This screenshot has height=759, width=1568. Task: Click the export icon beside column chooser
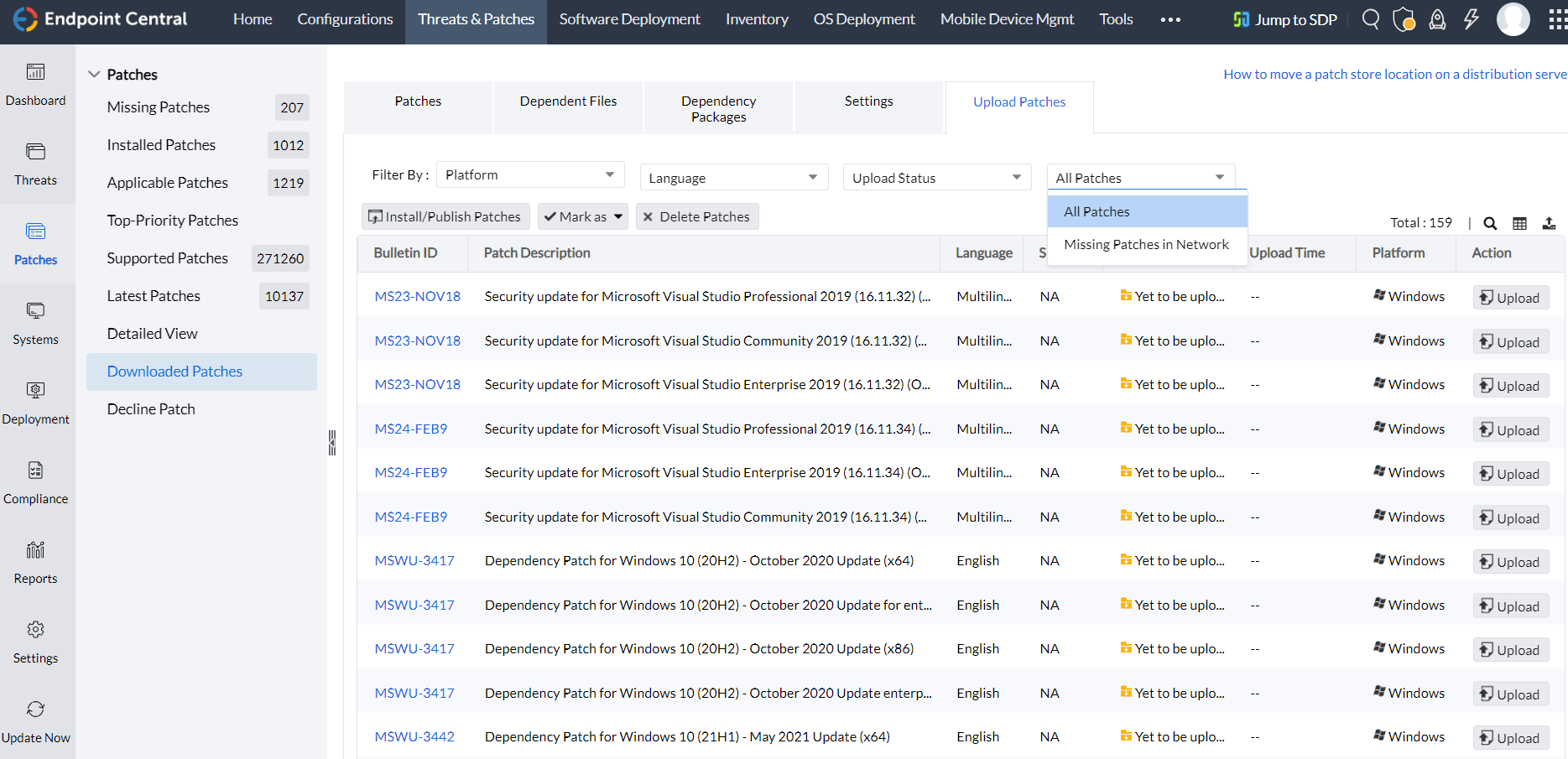pos(1549,223)
